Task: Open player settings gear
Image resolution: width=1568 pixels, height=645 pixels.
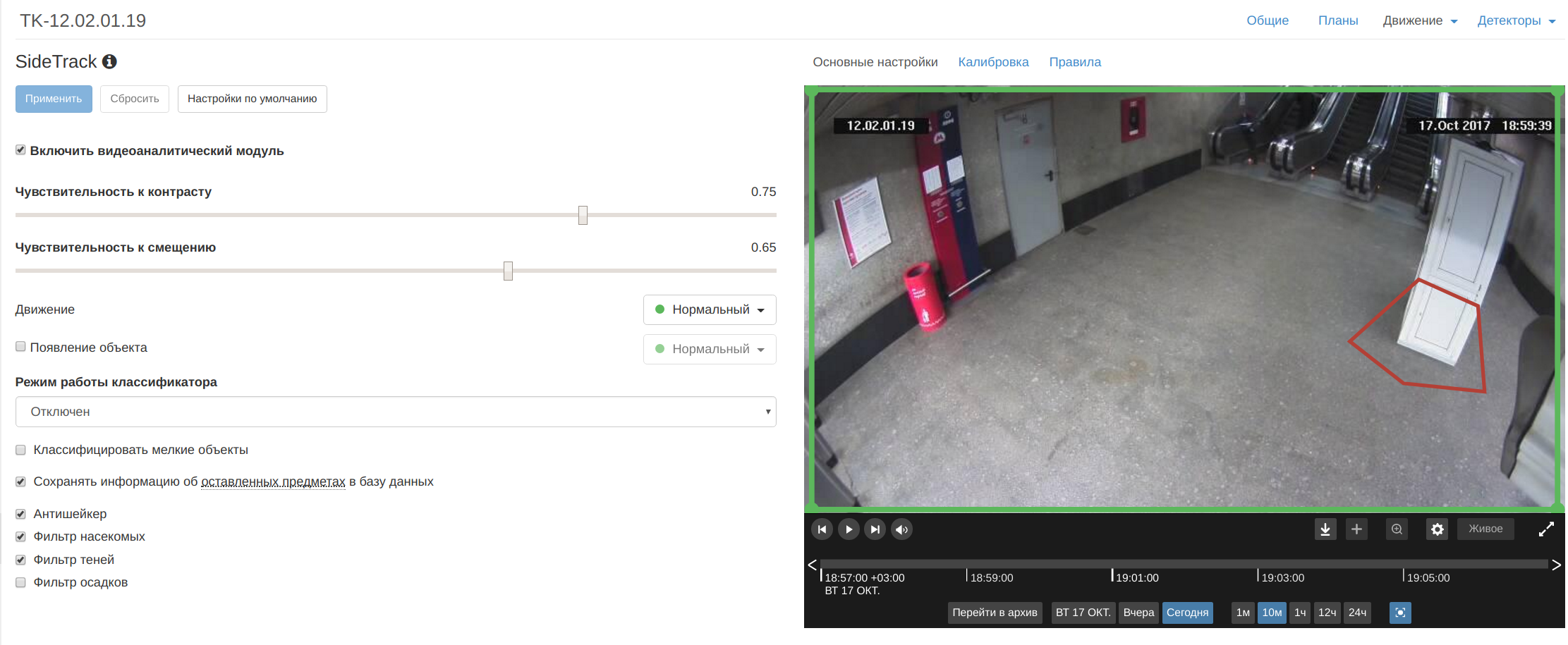Action: (1437, 529)
